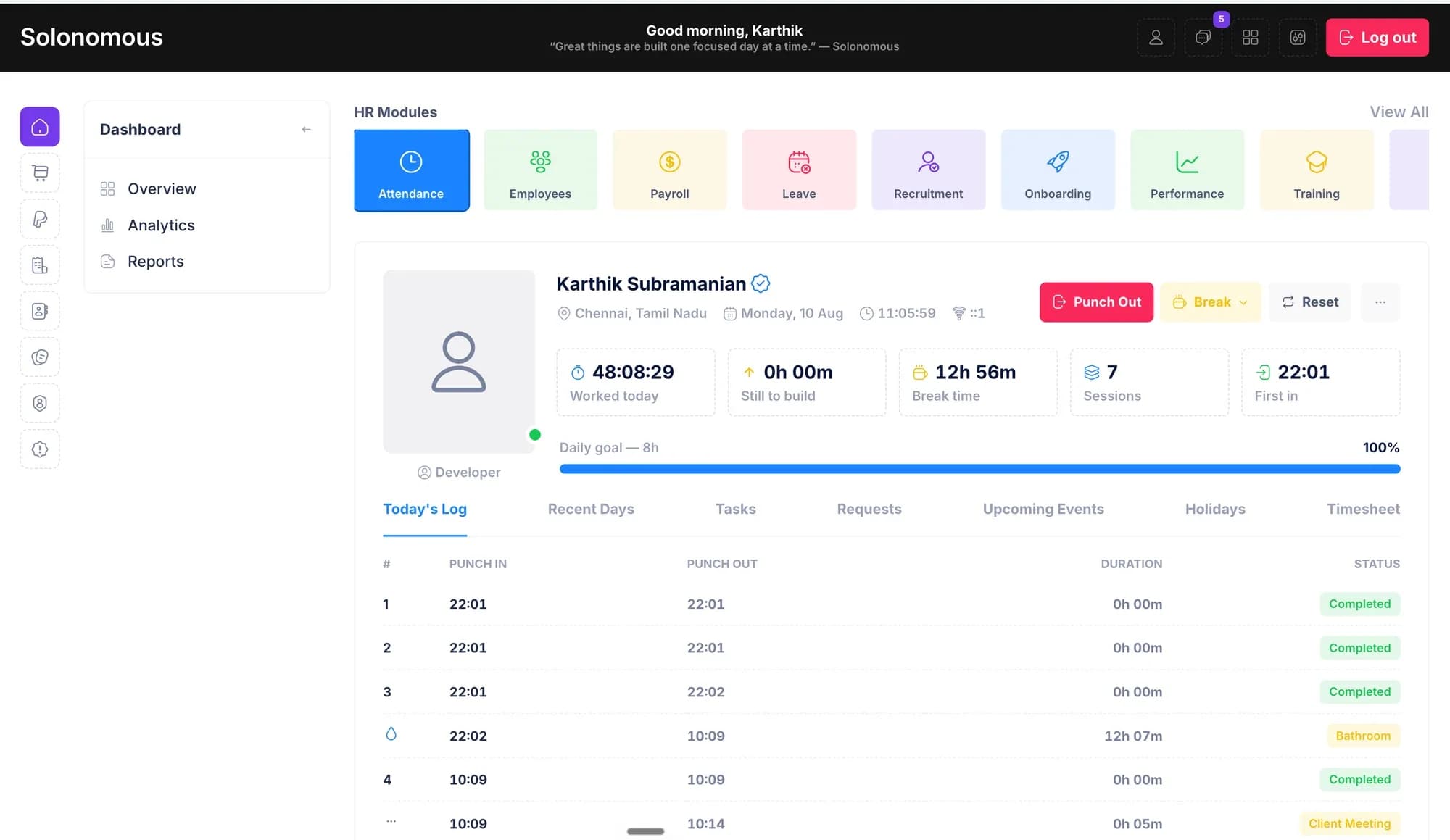
Task: Open the Leave module
Action: tap(799, 170)
